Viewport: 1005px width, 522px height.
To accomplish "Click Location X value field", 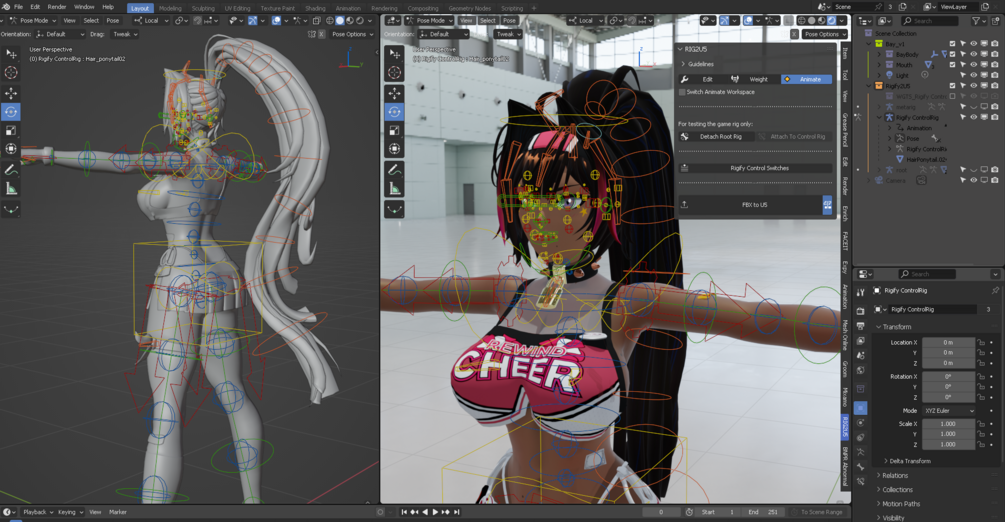I will (x=949, y=342).
